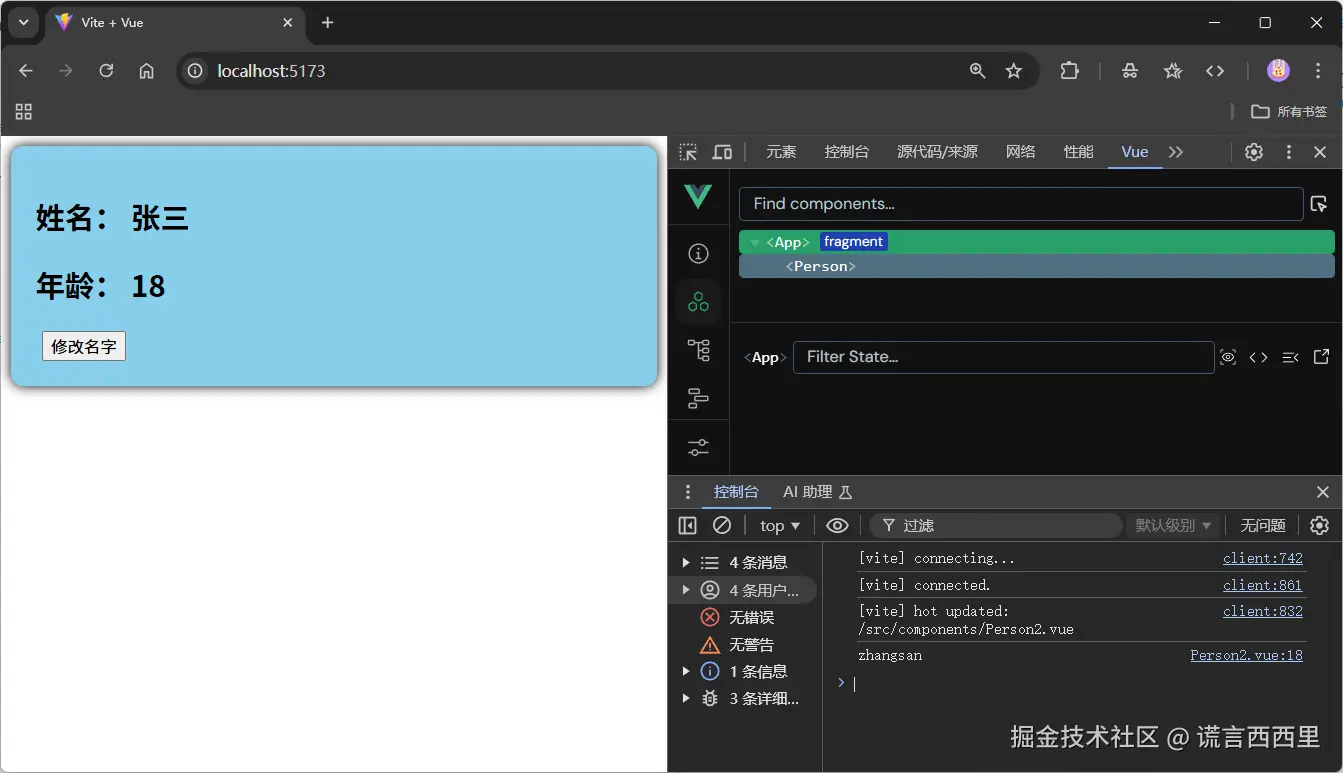Click the Vue logo in devtools
This screenshot has height=773, width=1343.
(698, 196)
